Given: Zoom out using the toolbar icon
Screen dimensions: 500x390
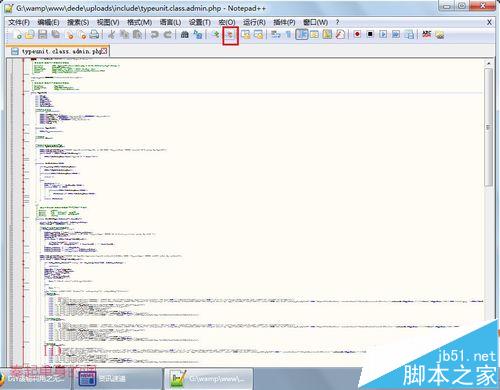Looking at the screenshot, I should coord(230,34).
